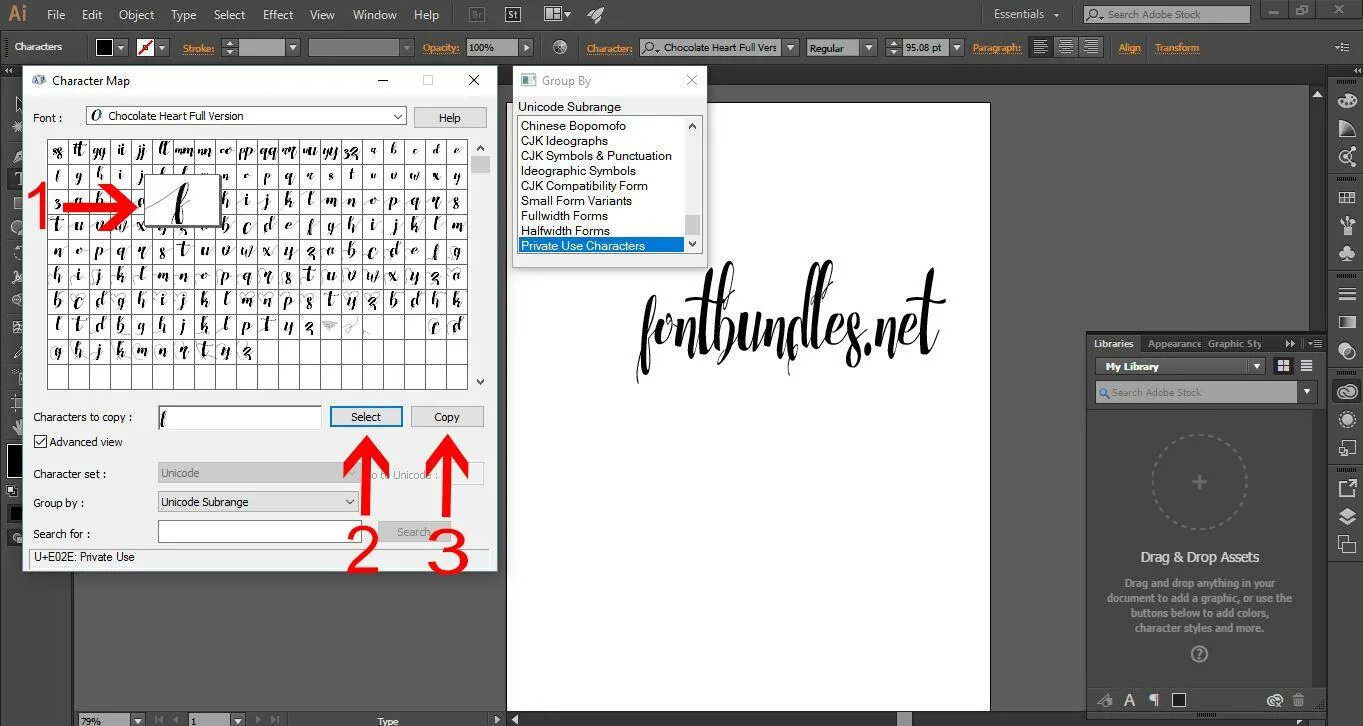Add paragraph style icon in Libraries panel

(x=1154, y=700)
